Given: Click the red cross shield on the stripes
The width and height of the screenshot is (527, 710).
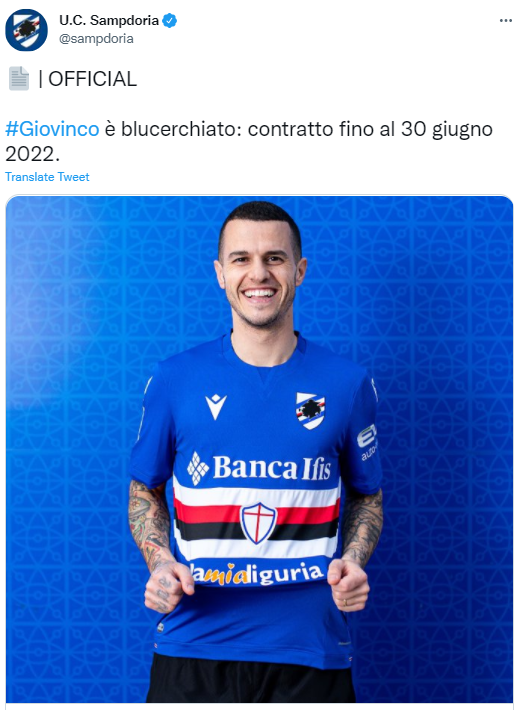Looking at the screenshot, I should pyautogui.click(x=258, y=523).
